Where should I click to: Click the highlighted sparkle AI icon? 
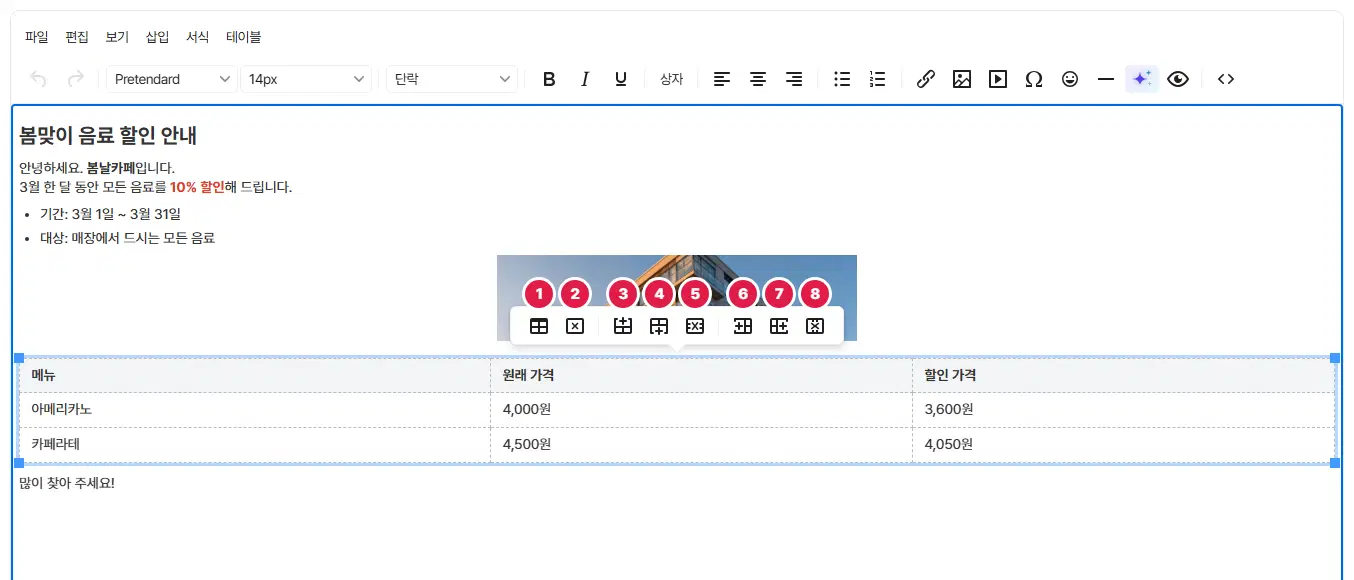point(1142,79)
